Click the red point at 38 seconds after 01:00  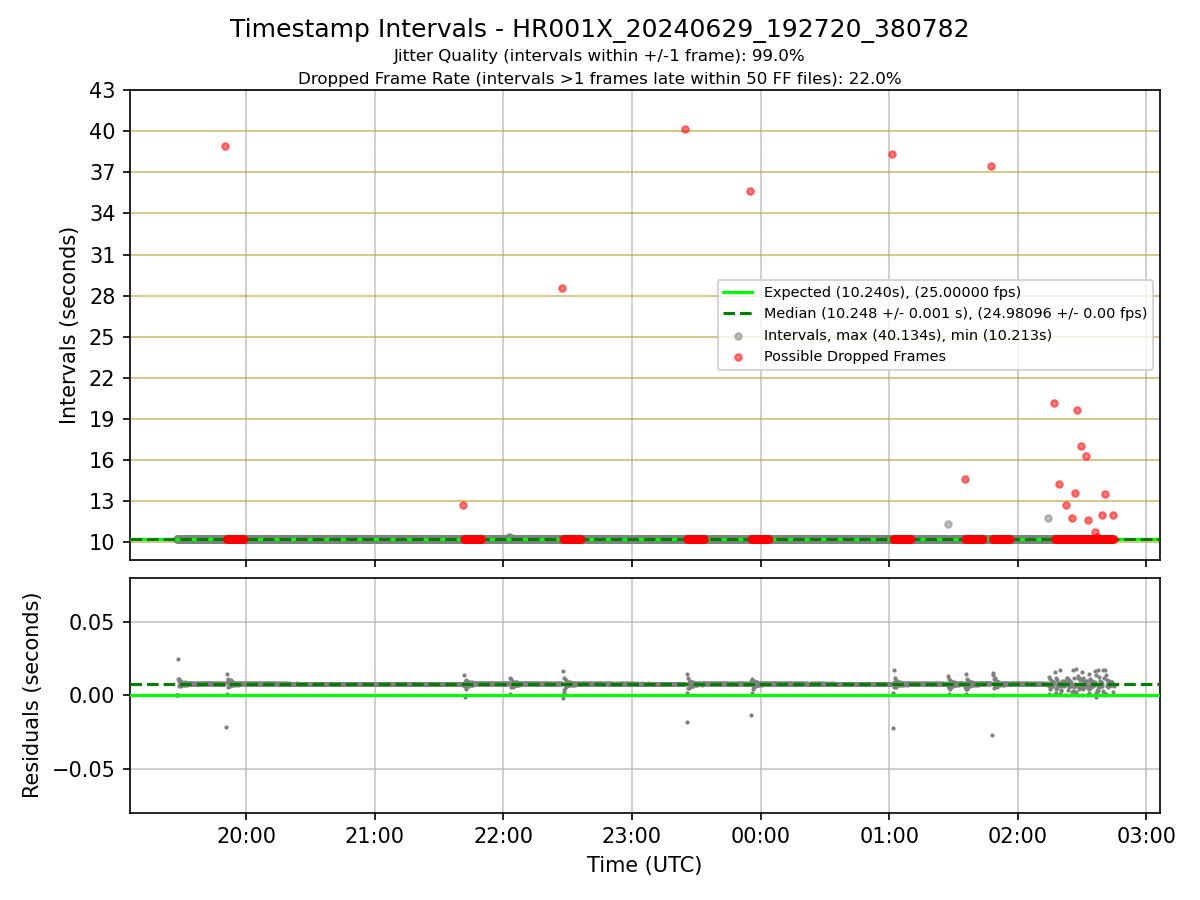[x=892, y=154]
